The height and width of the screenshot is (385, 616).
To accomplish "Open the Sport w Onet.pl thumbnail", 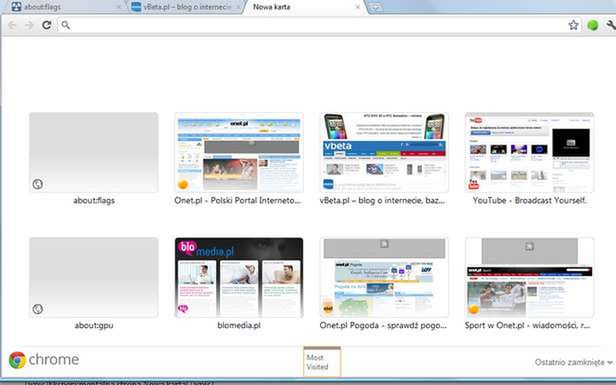I will [x=529, y=277].
